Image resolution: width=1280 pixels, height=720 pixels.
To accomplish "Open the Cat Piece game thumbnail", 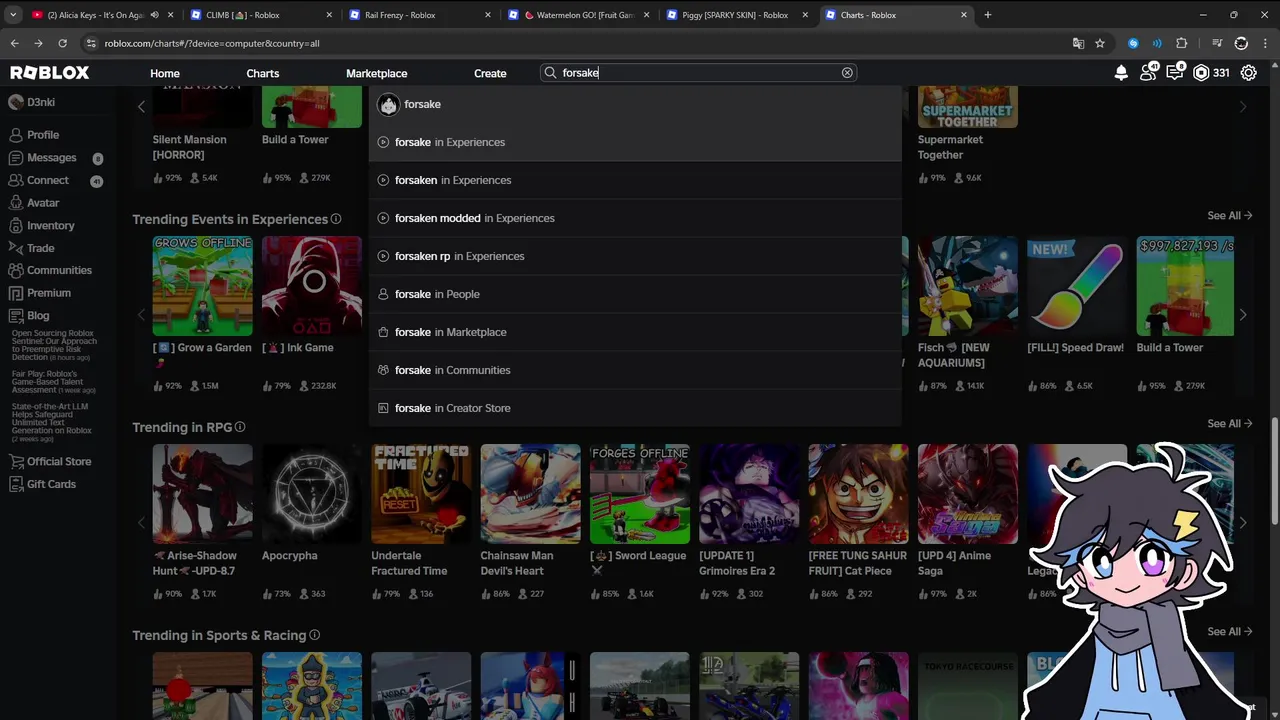I will [x=858, y=494].
